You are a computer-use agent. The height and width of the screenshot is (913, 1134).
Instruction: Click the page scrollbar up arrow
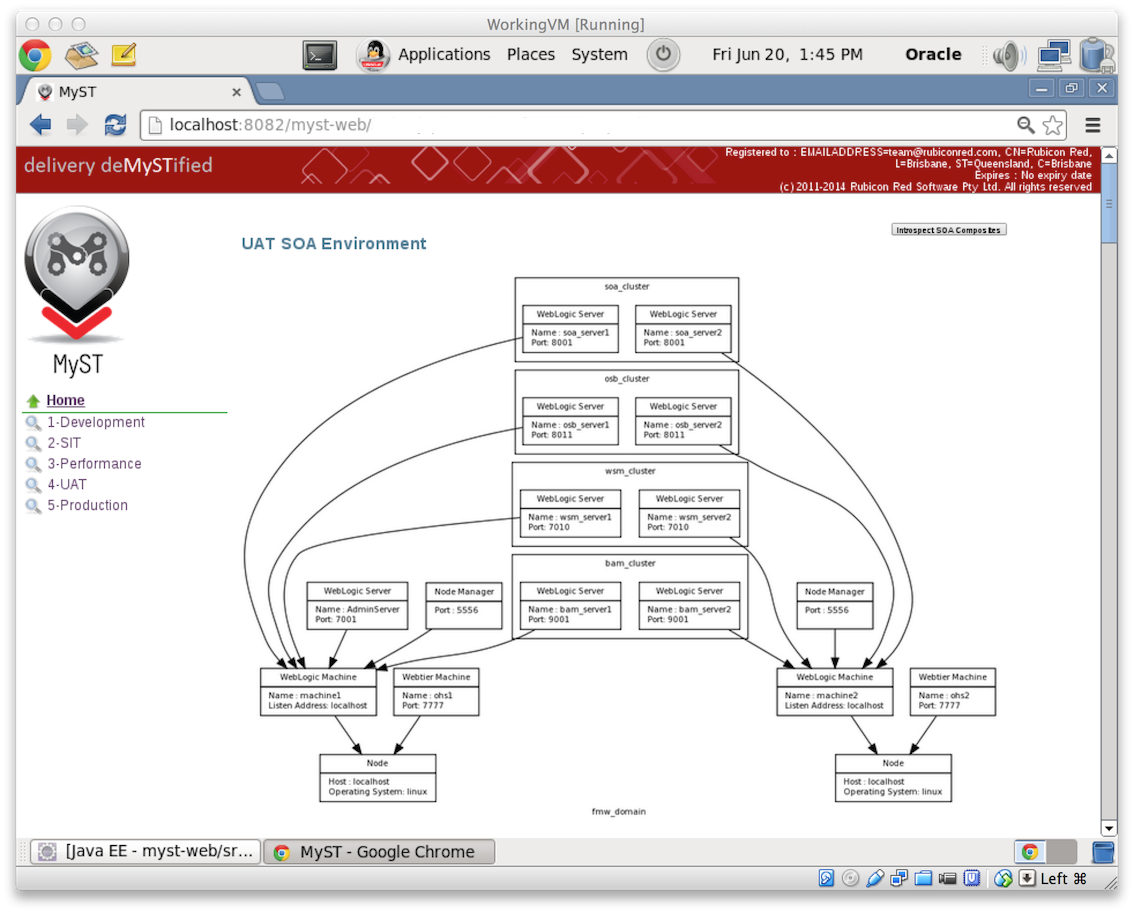point(1108,156)
